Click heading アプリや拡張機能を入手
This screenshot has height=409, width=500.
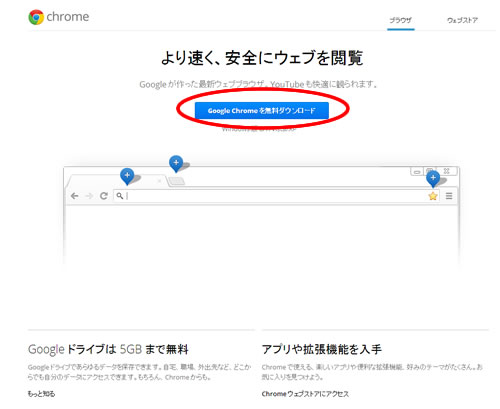322,349
